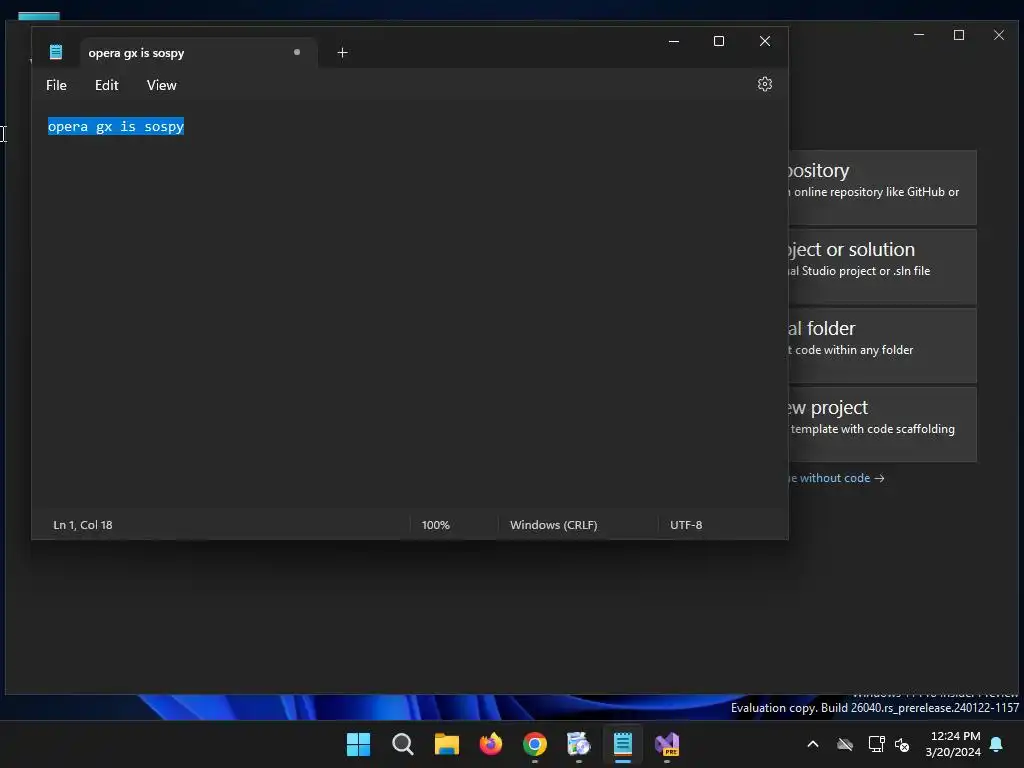Open the Windows Start menu
Screen dimensions: 1024x768
click(x=359, y=744)
